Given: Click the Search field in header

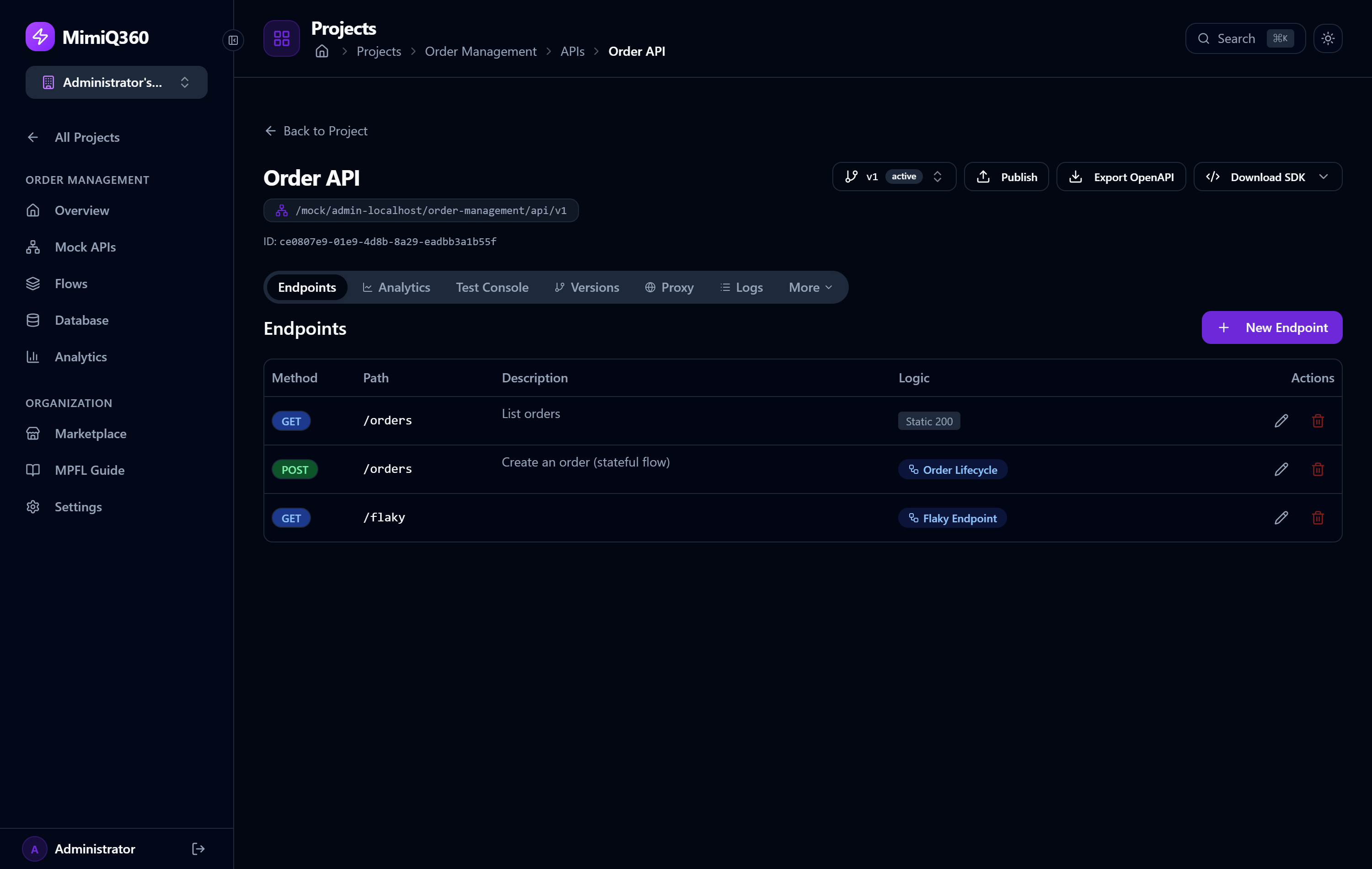Looking at the screenshot, I should tap(1245, 38).
